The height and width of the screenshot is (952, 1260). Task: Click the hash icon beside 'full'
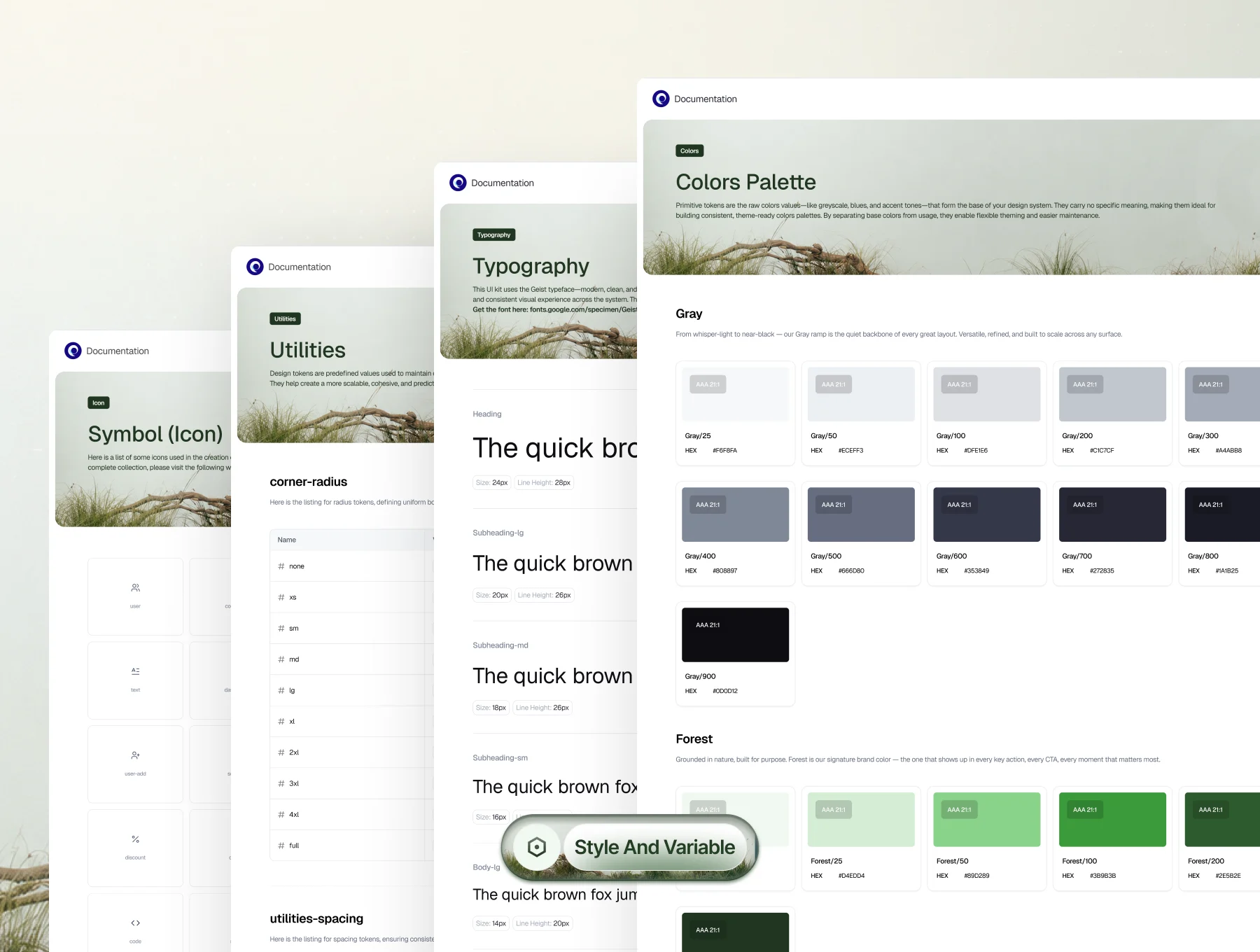coord(281,846)
